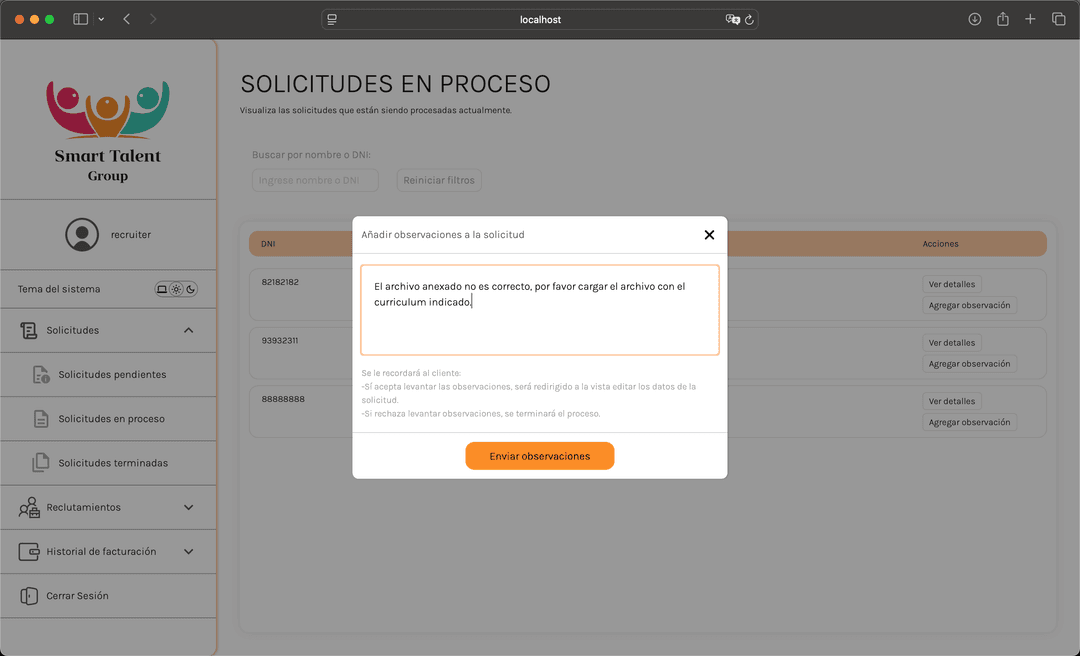Close the observations dialog with X
1080x656 pixels.
click(709, 235)
